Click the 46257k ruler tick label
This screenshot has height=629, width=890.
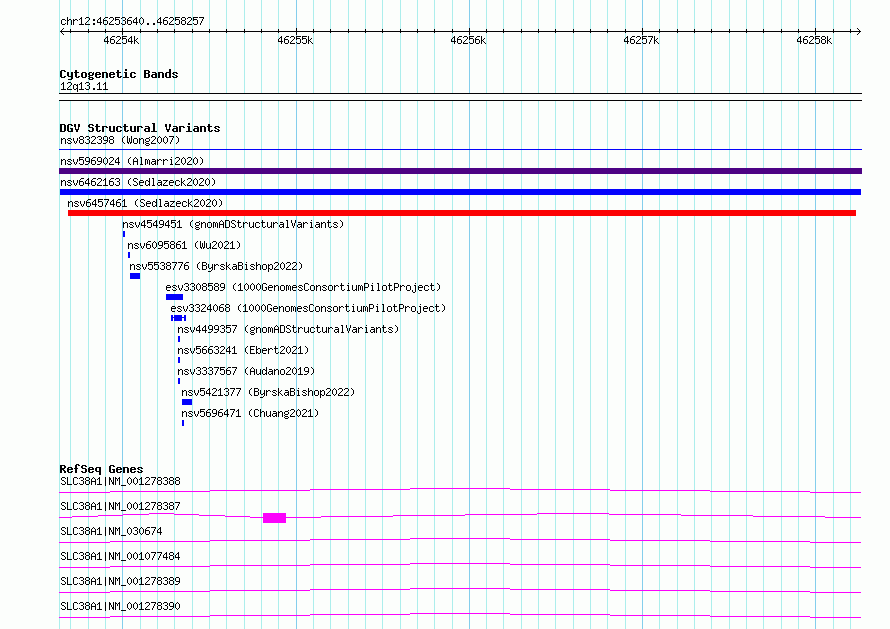tap(641, 40)
